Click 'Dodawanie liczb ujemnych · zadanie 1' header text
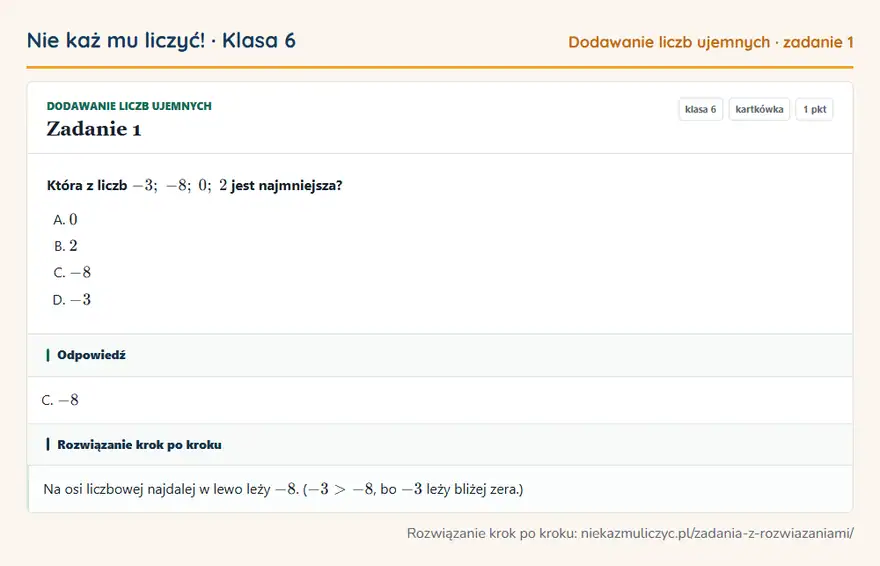880x566 pixels. [x=711, y=43]
